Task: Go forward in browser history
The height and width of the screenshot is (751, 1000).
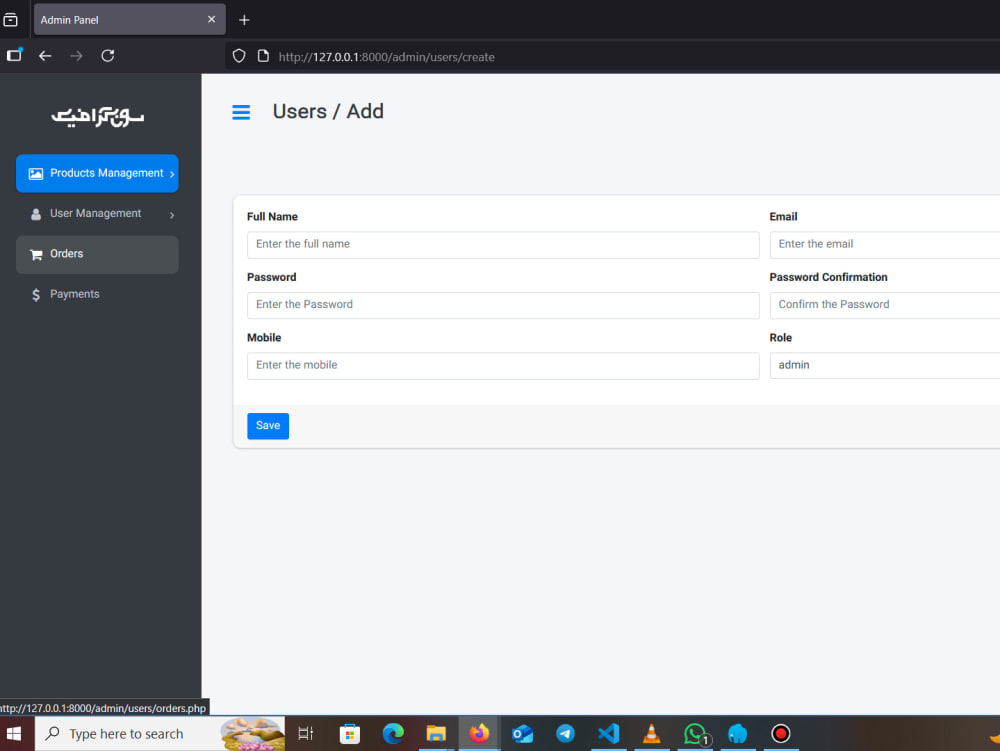Action: pos(76,56)
